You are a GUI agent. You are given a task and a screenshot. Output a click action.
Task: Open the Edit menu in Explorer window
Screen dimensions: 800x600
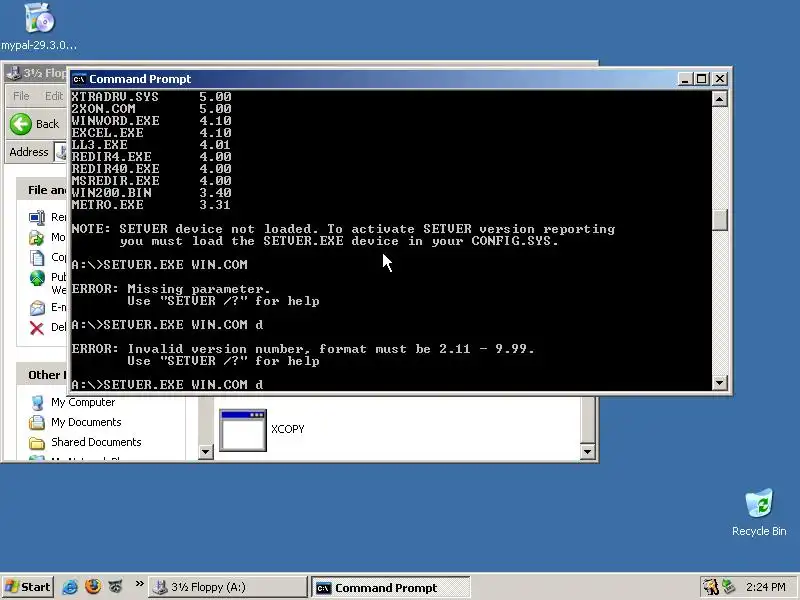[x=54, y=96]
